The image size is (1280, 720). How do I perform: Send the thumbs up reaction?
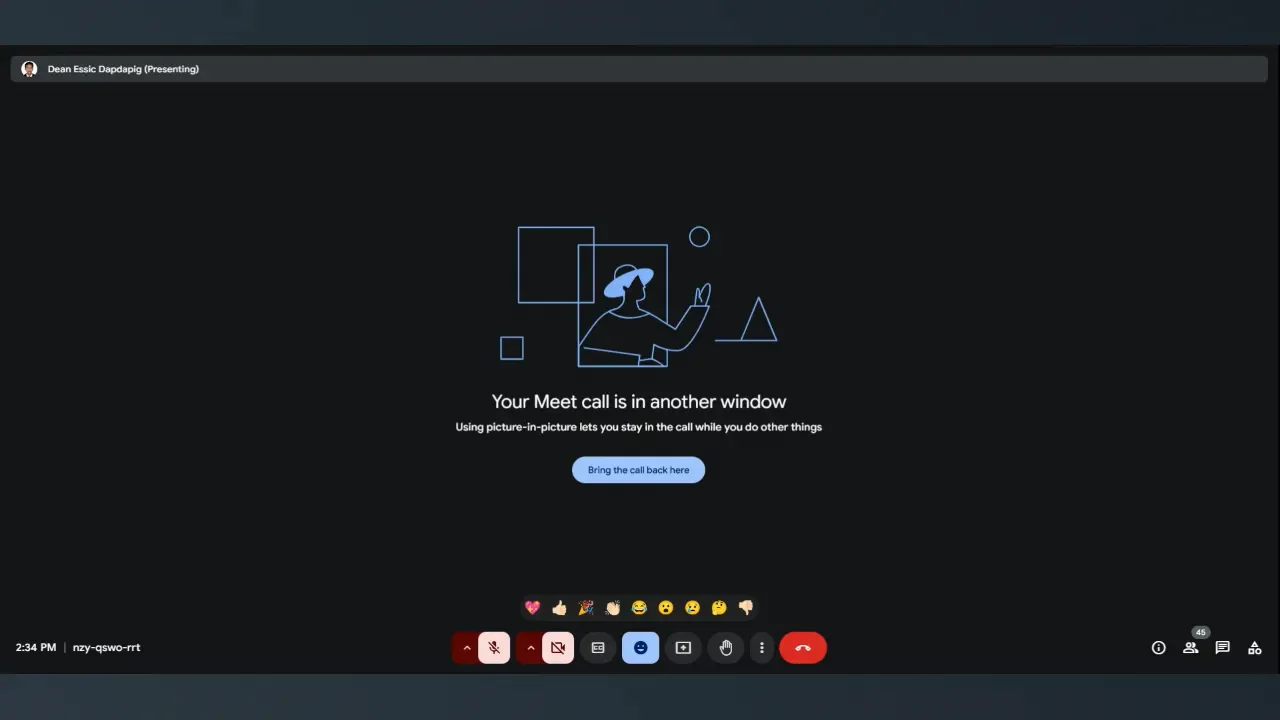pyautogui.click(x=559, y=608)
